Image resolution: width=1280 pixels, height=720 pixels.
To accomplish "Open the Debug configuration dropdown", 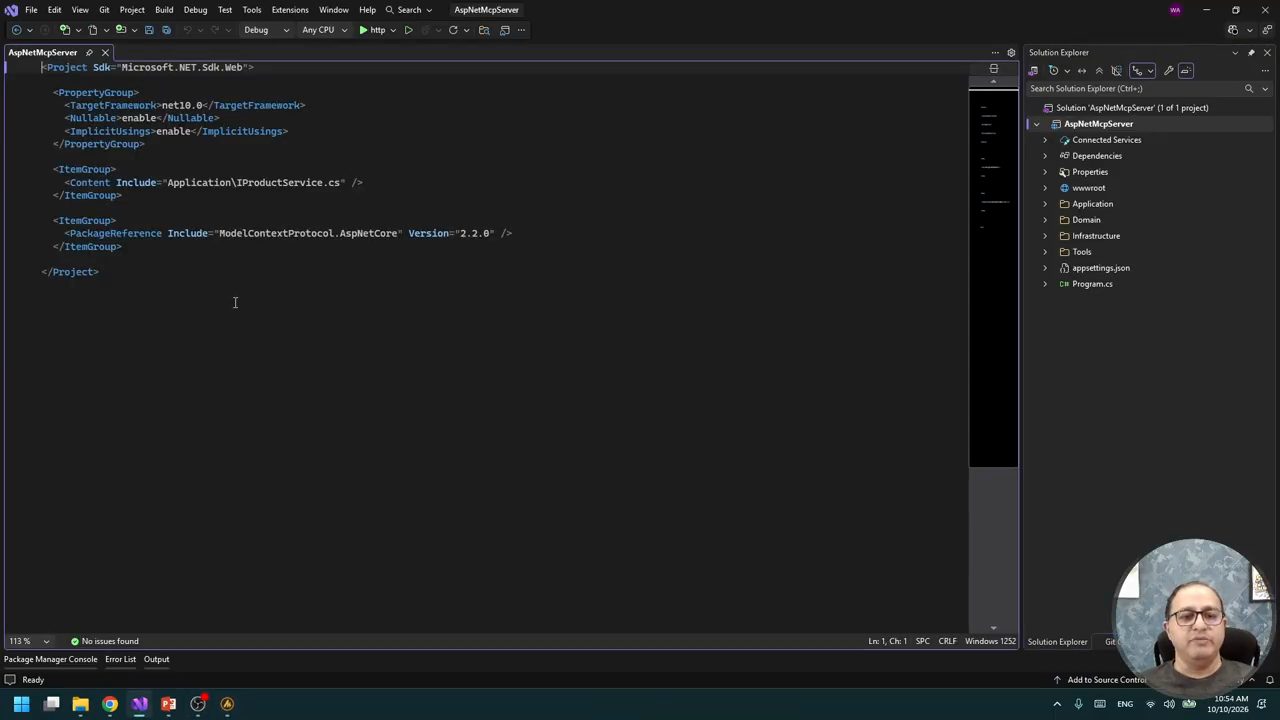I will (267, 30).
